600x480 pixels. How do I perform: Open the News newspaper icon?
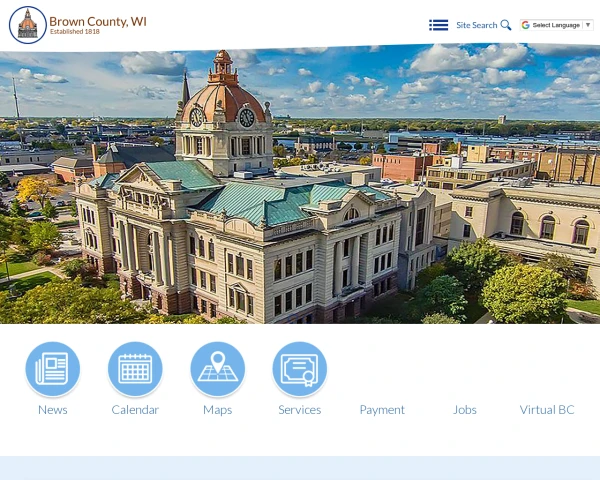click(53, 369)
